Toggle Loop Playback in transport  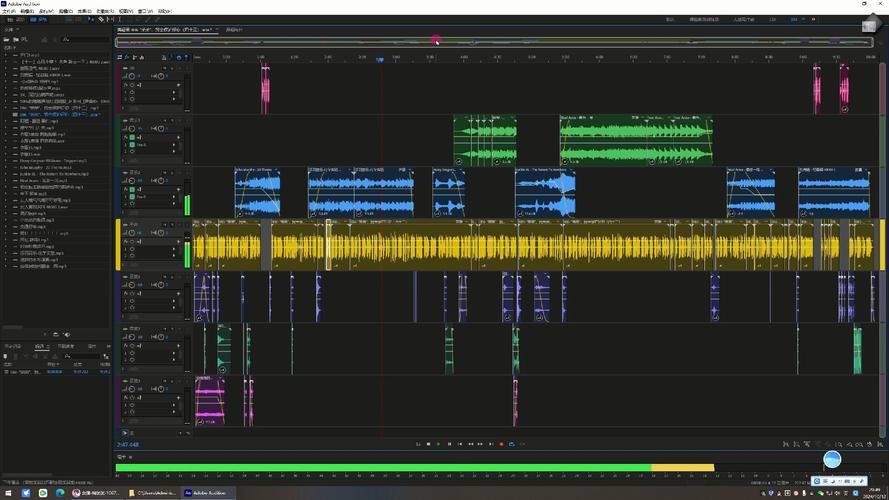[x=511, y=444]
